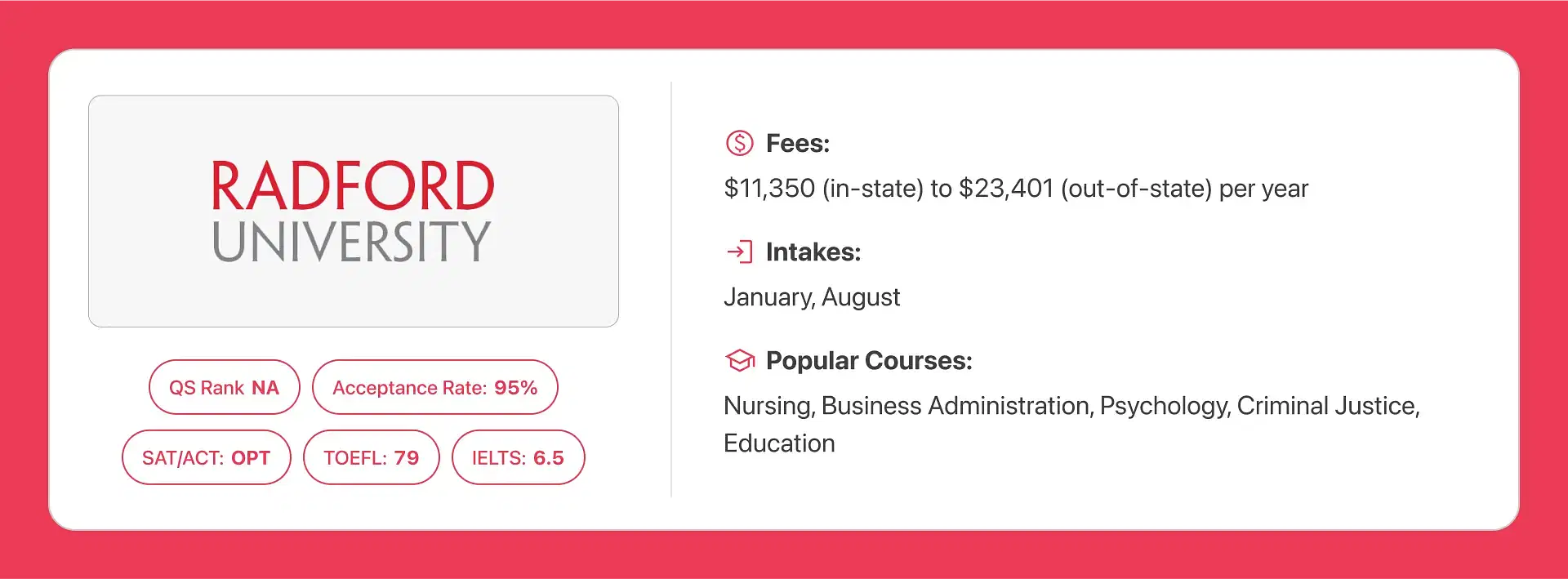Screen dimensions: 1568x579
Task: Click the TOEFL 79 pill
Action: point(372,457)
